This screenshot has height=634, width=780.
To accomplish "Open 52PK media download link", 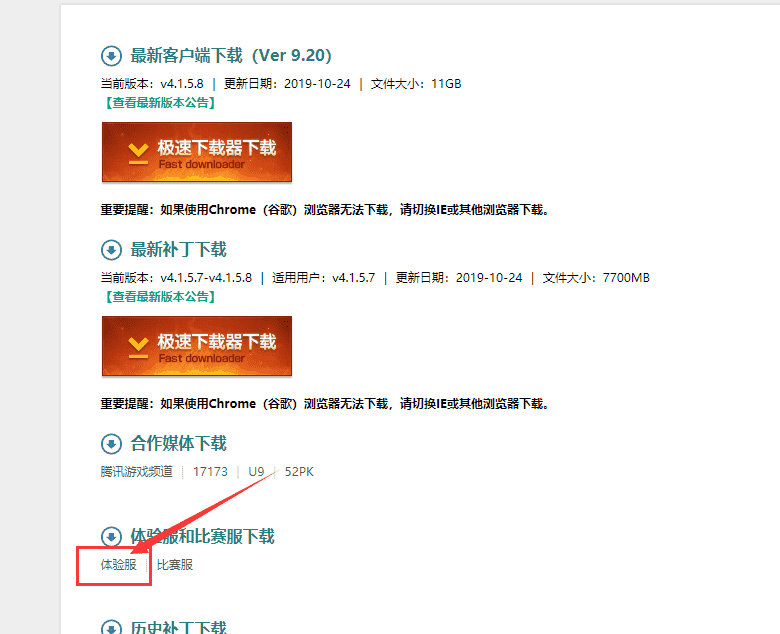I will tap(299, 471).
